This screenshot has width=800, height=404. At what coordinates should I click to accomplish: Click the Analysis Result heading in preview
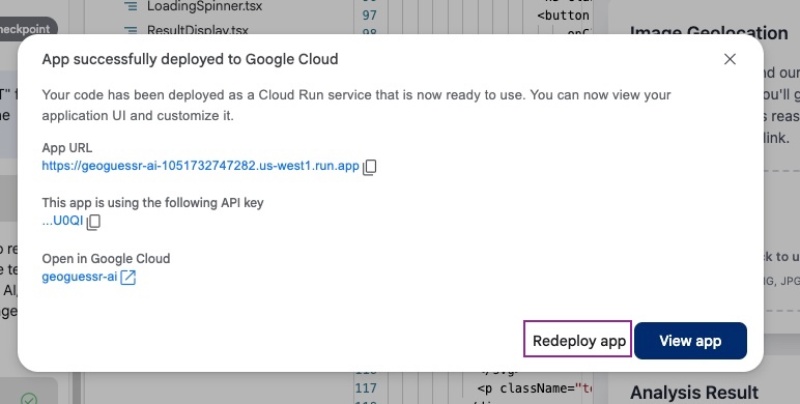coord(694,393)
